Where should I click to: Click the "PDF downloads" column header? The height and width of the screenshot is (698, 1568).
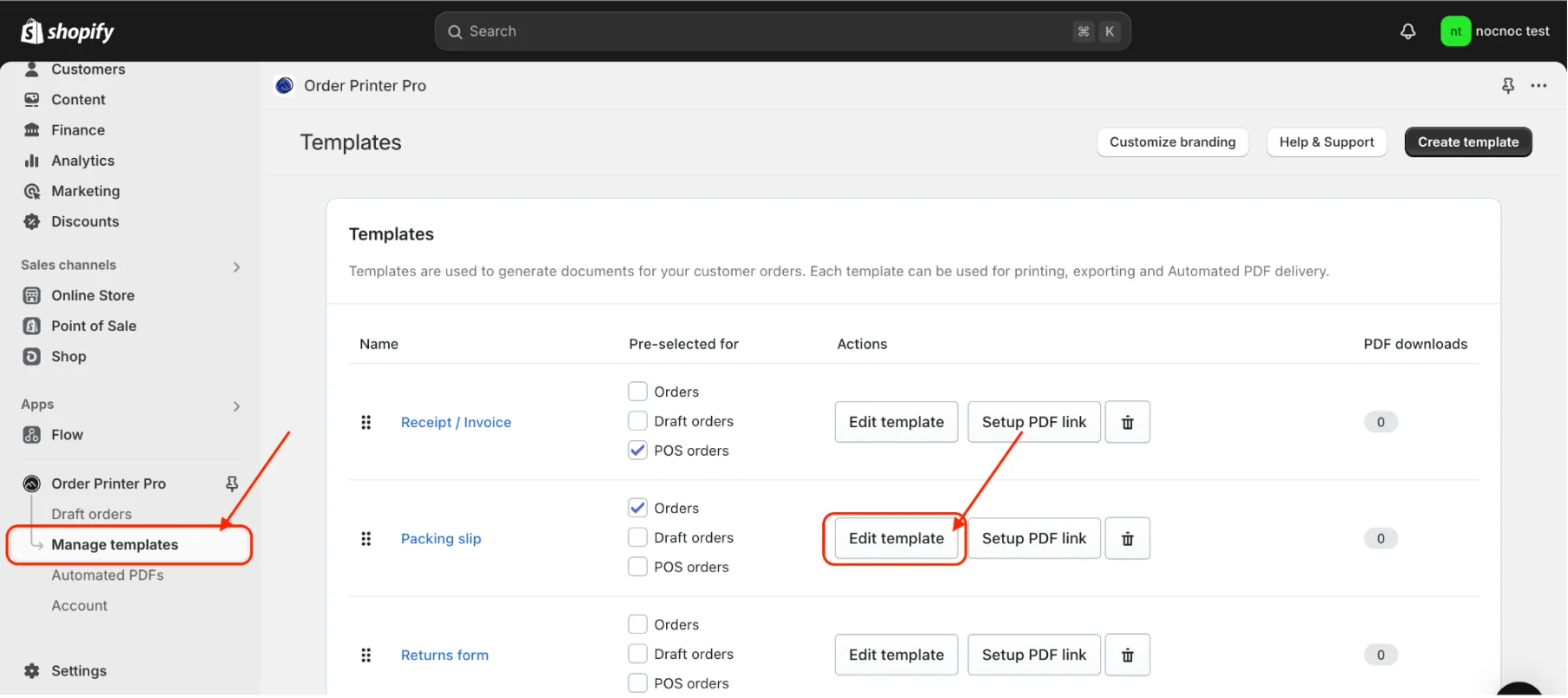click(1415, 345)
